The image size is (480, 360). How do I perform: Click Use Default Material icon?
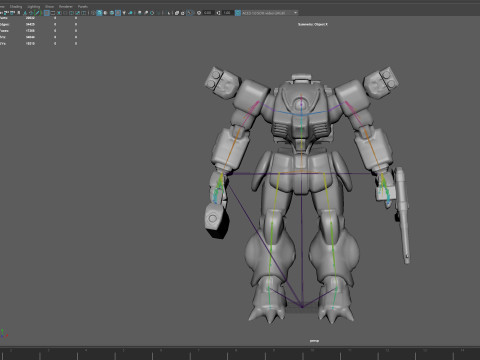[x=105, y=13]
